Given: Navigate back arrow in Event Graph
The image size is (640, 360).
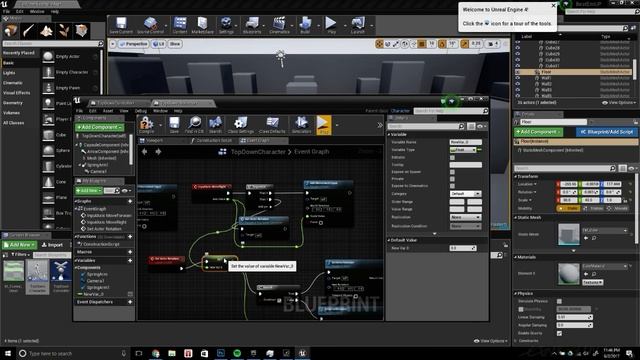Looking at the screenshot, I should pyautogui.click(x=144, y=152).
